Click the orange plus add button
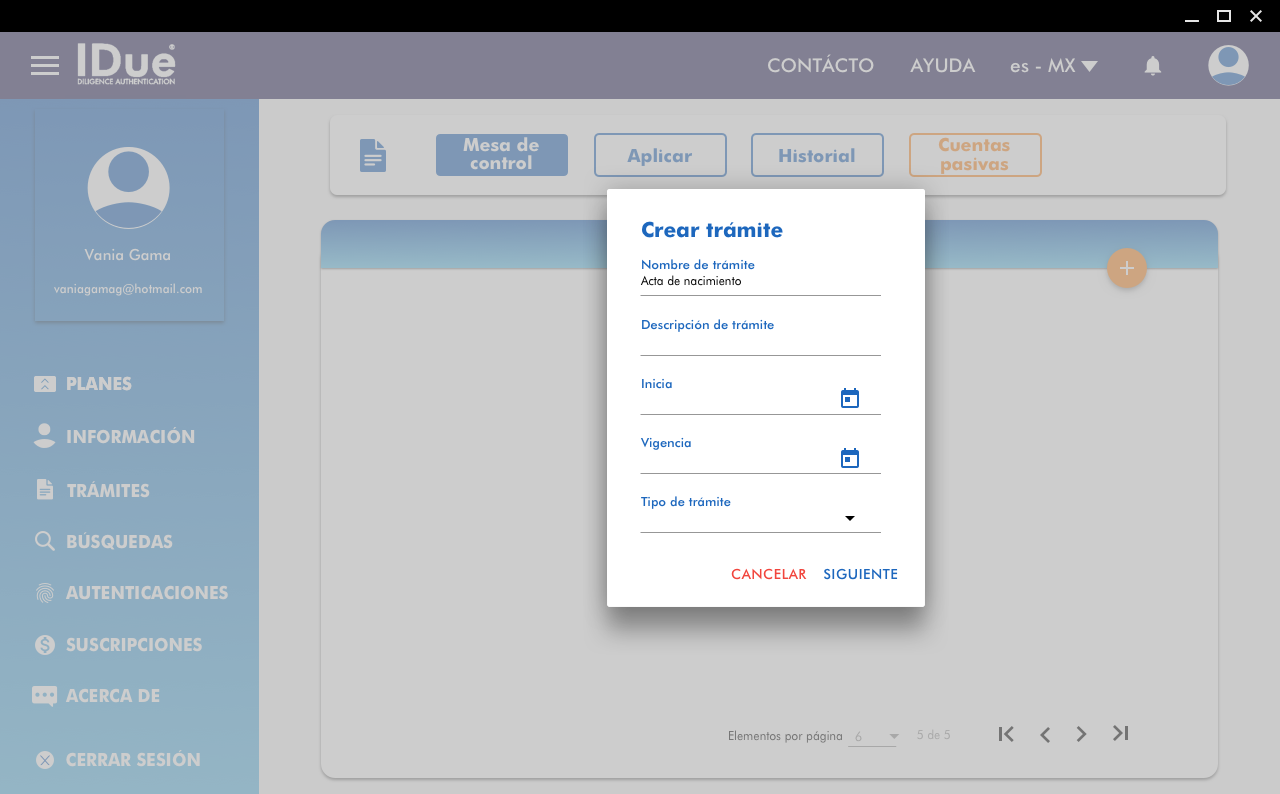Image resolution: width=1280 pixels, height=794 pixels. [1127, 268]
